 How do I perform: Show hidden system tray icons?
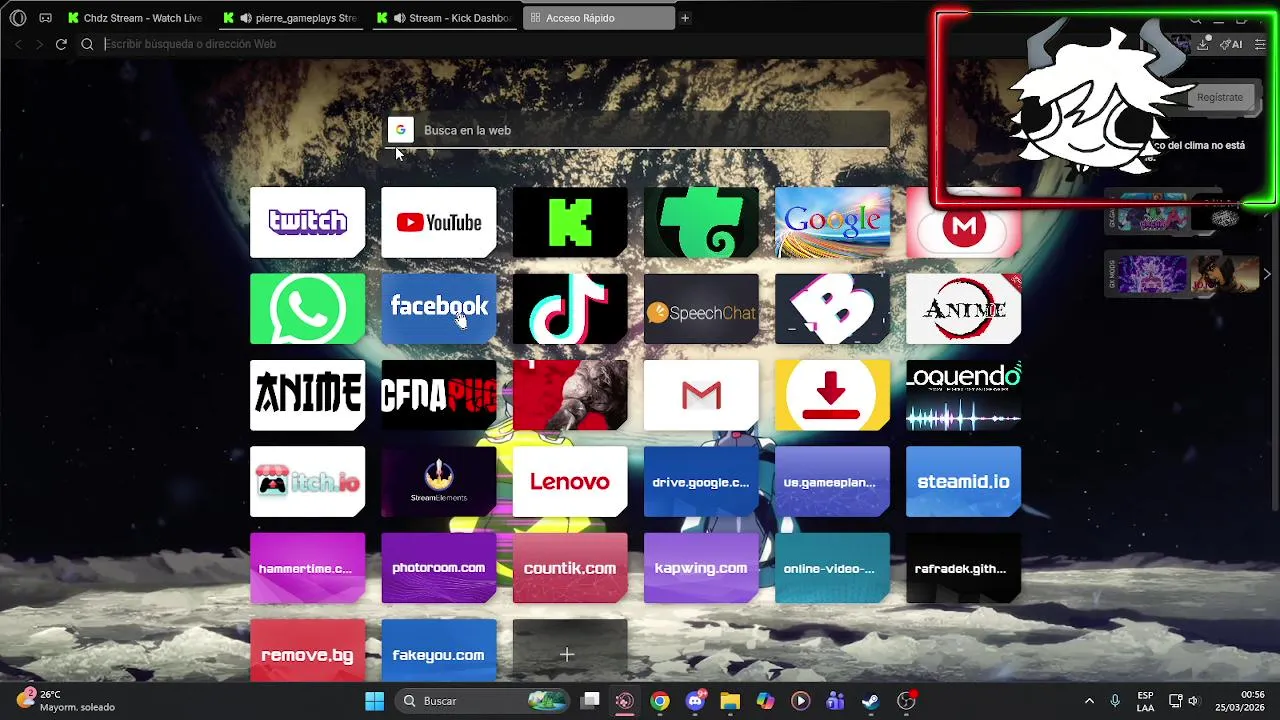(1089, 701)
